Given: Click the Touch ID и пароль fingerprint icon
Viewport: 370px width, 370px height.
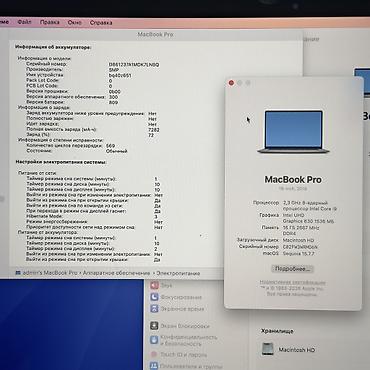Looking at the screenshot, I should (x=154, y=355).
